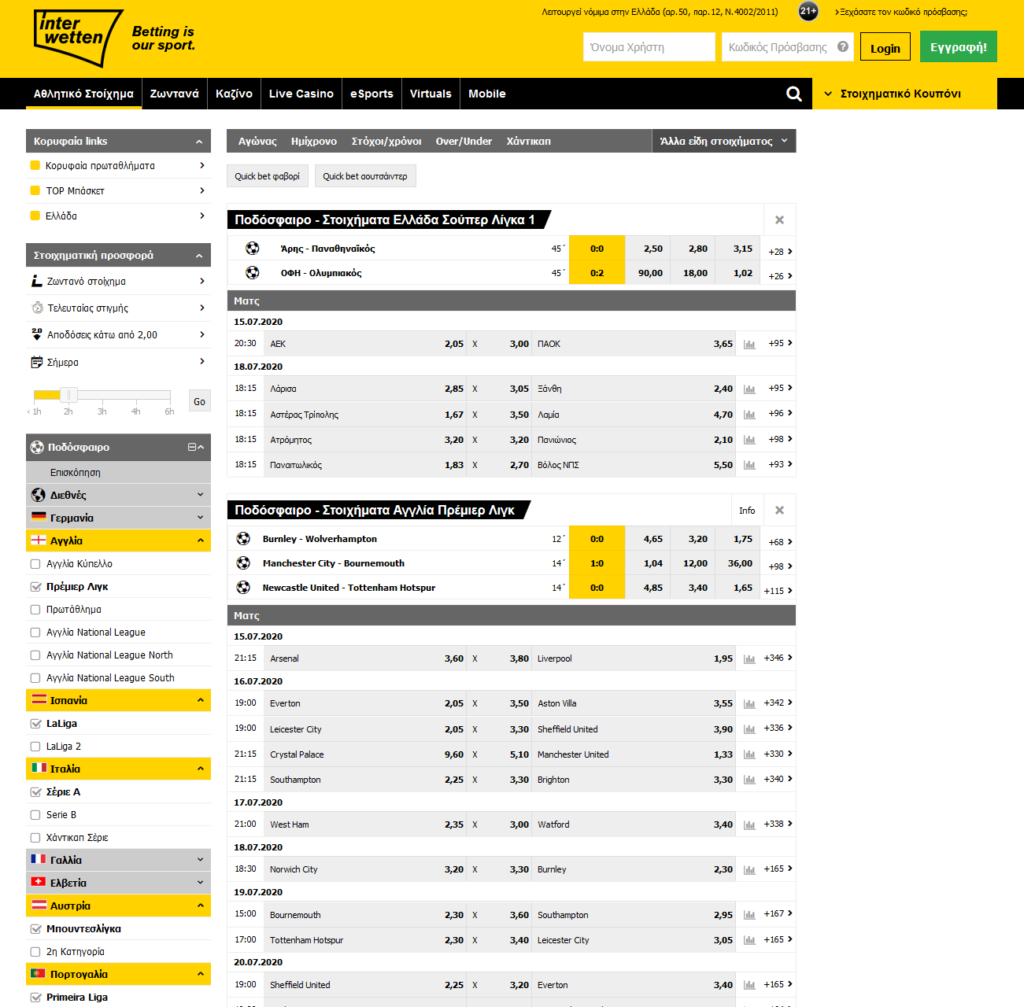
Task: Click the Διεθνές globe icon
Action: coord(38,494)
